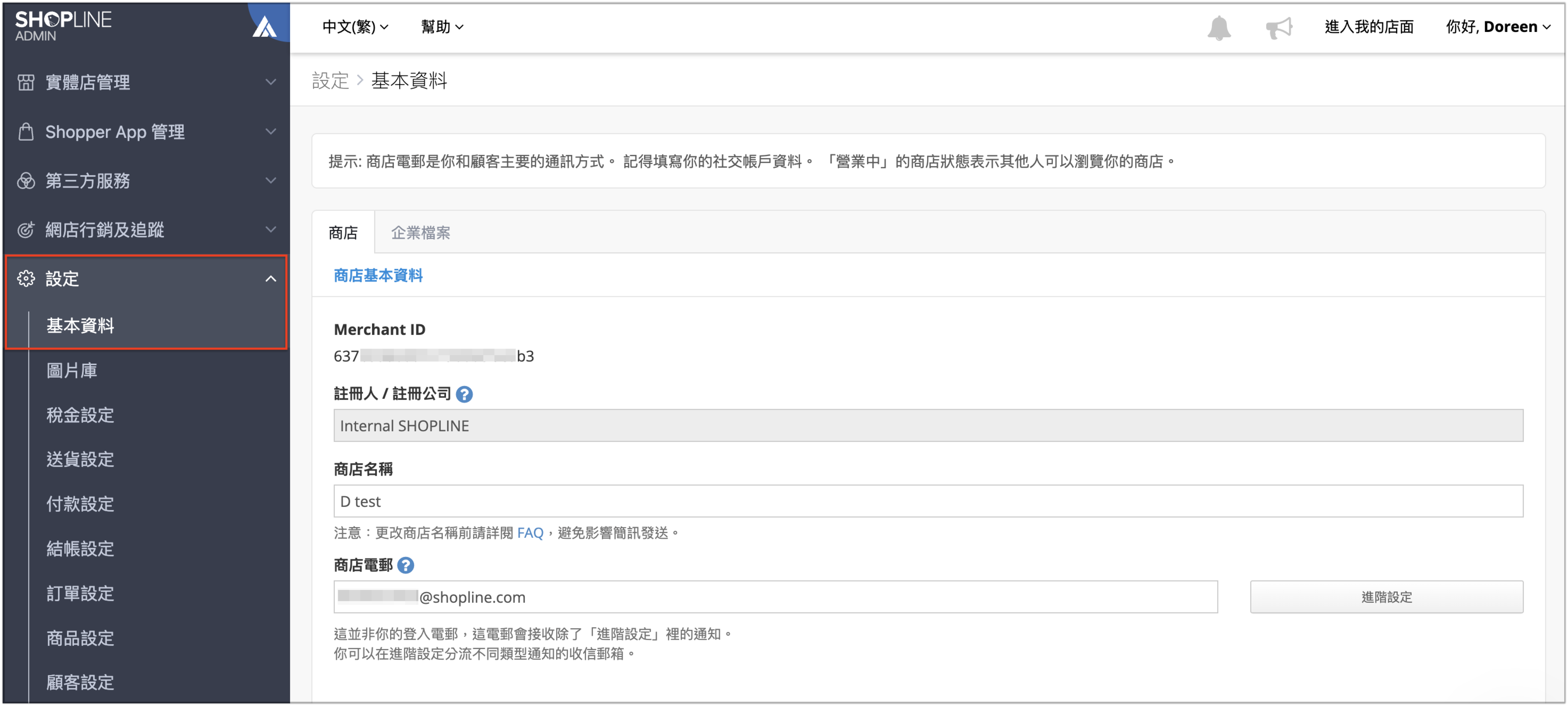Switch to the 商店 tab
Screen dimensions: 1568x706
tap(343, 233)
